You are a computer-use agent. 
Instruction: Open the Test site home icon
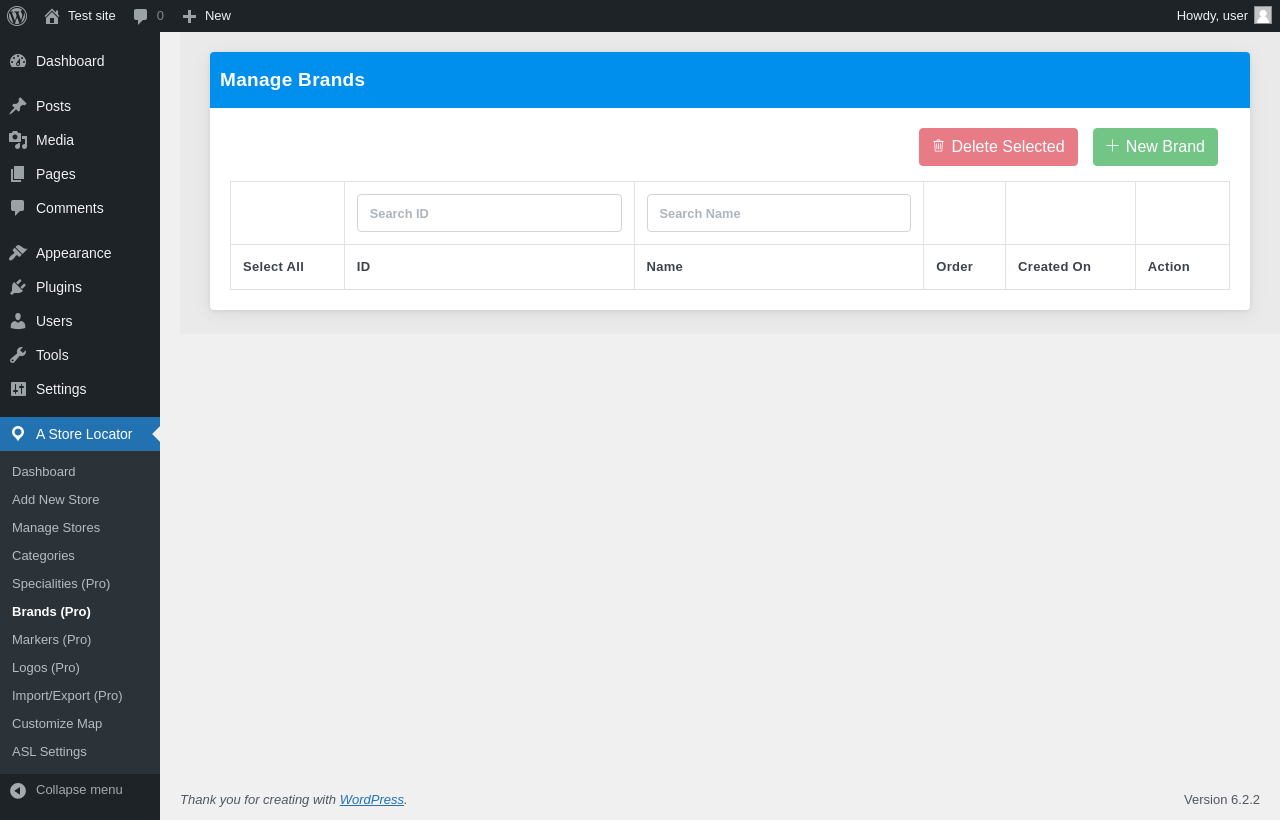pyautogui.click(x=52, y=16)
